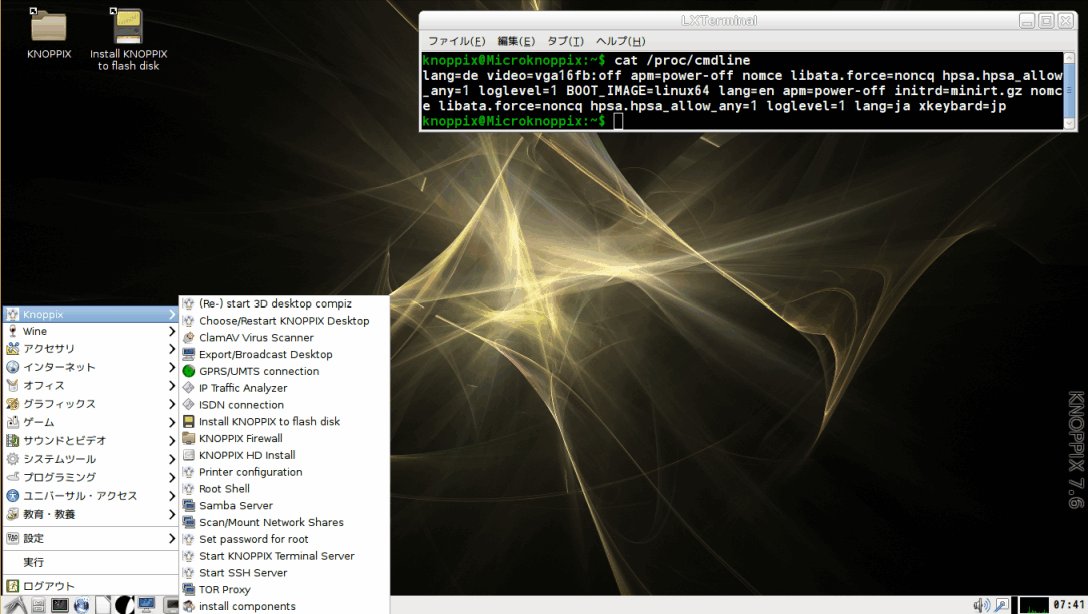This screenshot has height=614, width=1088.
Task: Minimize the LXTerminal window
Action: point(1027,21)
